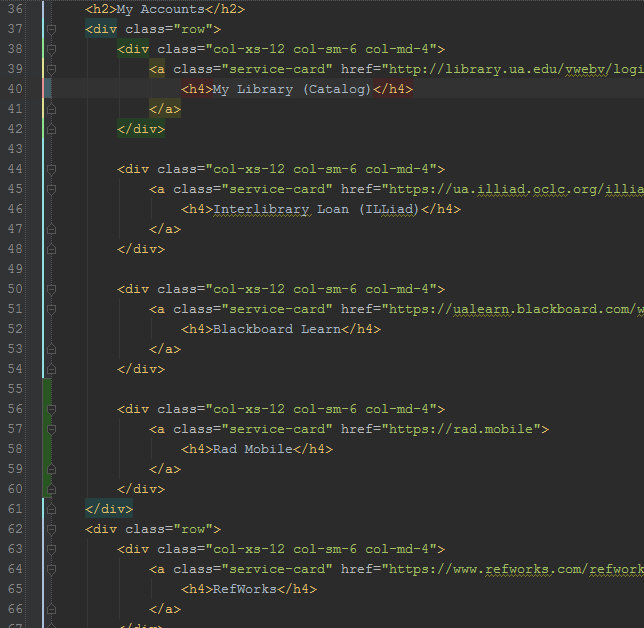The width and height of the screenshot is (644, 628).
Task: Click the ualearn.blackboard.com href URL
Action: (x=516, y=309)
